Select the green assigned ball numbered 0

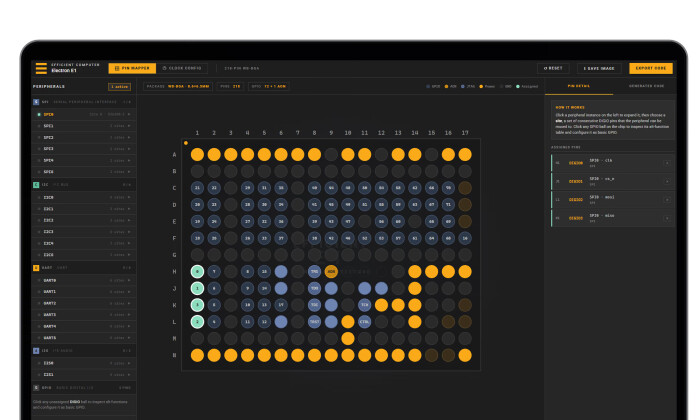point(197,271)
